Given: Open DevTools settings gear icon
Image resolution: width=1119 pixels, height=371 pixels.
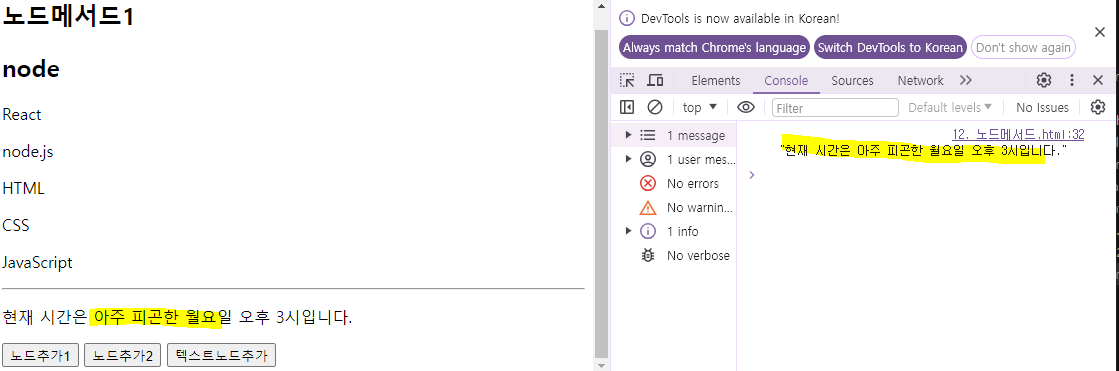Looking at the screenshot, I should tap(1044, 81).
